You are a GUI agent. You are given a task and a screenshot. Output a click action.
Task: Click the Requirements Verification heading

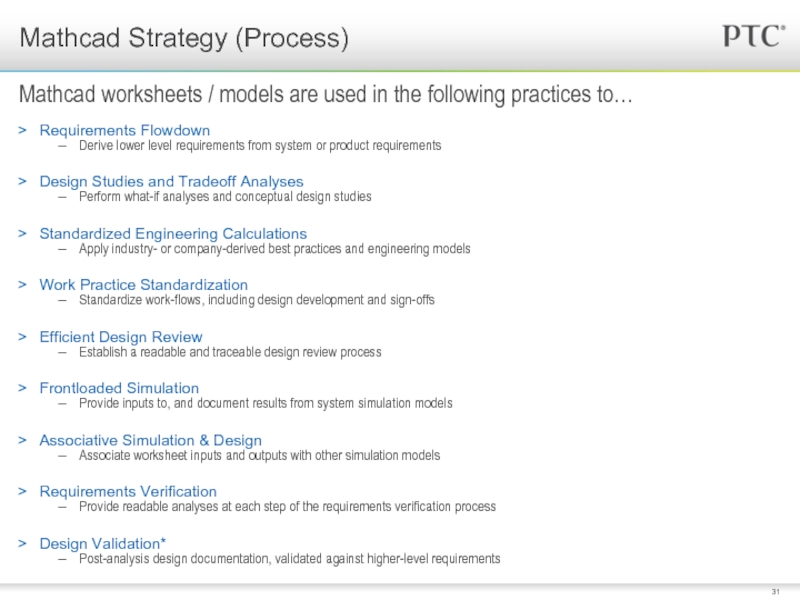(x=128, y=491)
